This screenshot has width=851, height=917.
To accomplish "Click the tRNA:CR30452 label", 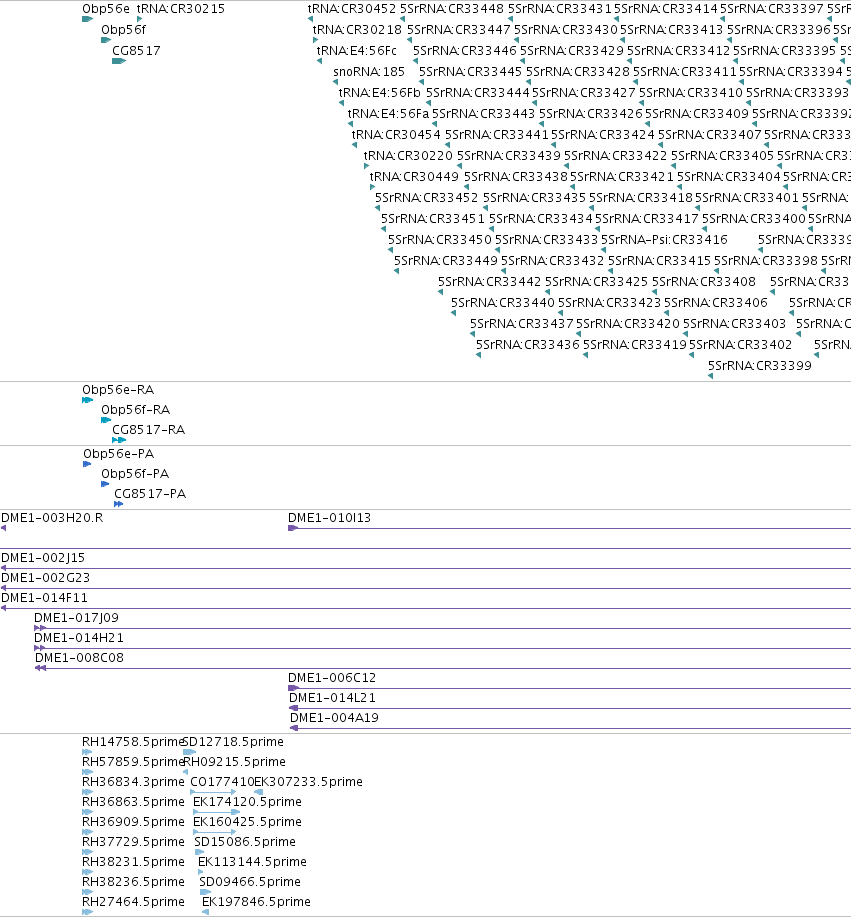I will coord(352,9).
